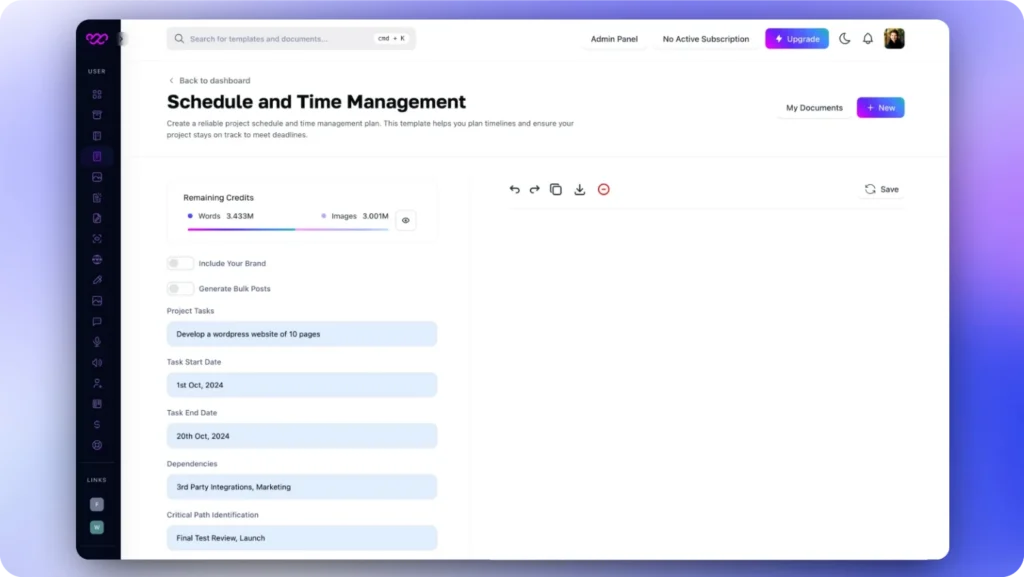Expand the sidebar using the chevron handle
1024x577 pixels.
click(121, 39)
